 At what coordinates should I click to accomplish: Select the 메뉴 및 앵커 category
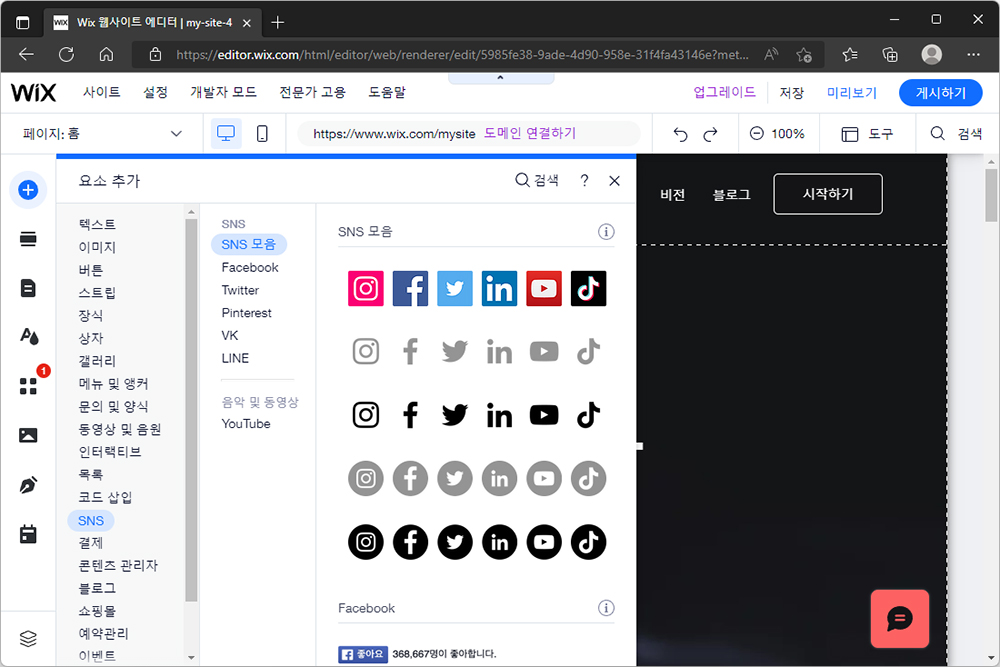coord(113,383)
